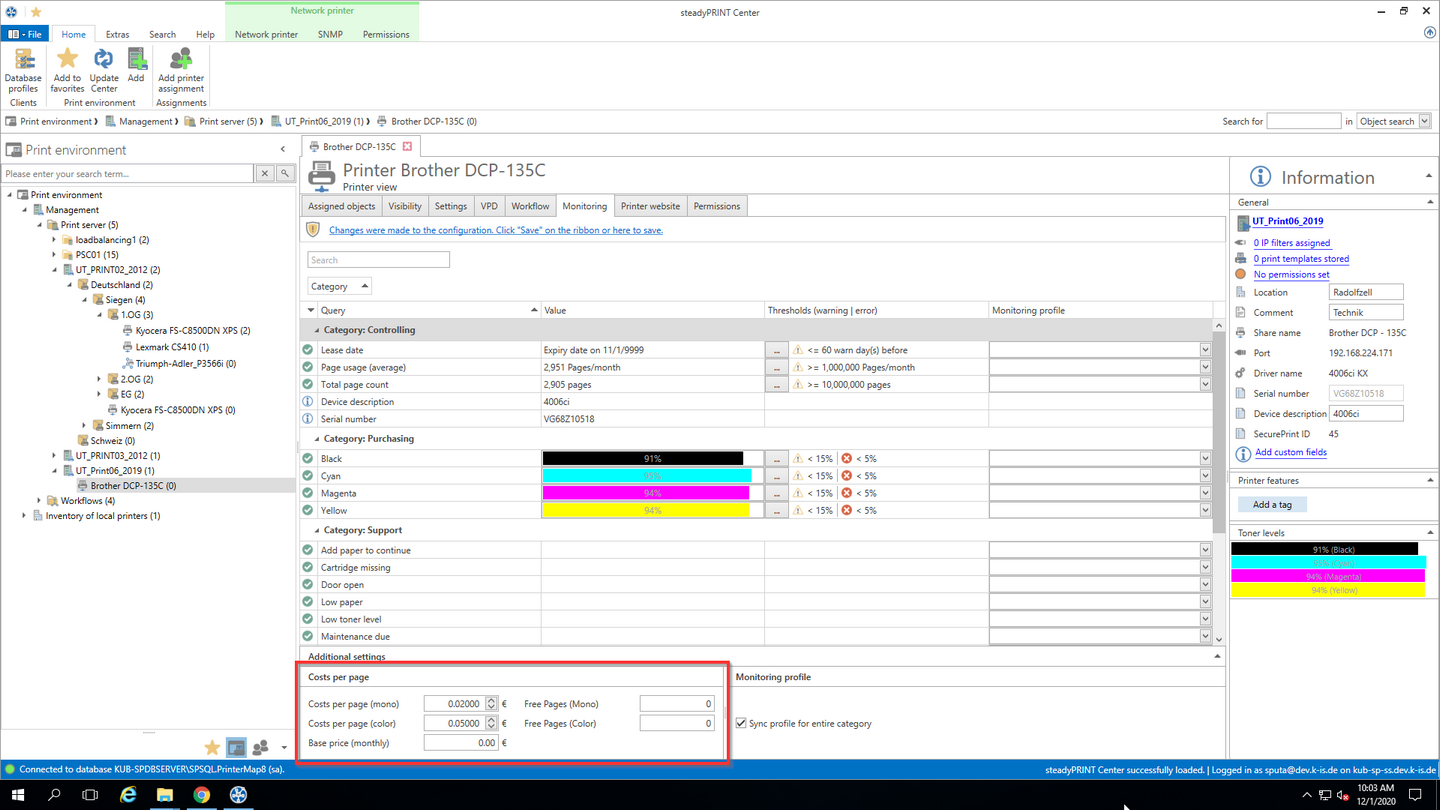Viewport: 1440px width, 810px height.
Task: Close the Brother DCP-135C document tab
Action: [x=407, y=147]
